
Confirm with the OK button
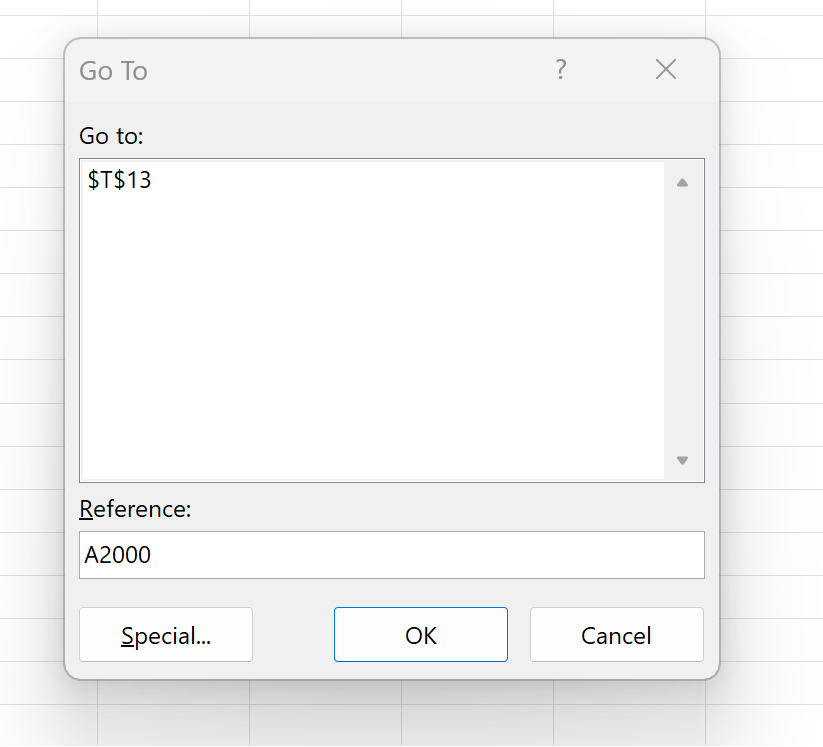[x=421, y=636]
